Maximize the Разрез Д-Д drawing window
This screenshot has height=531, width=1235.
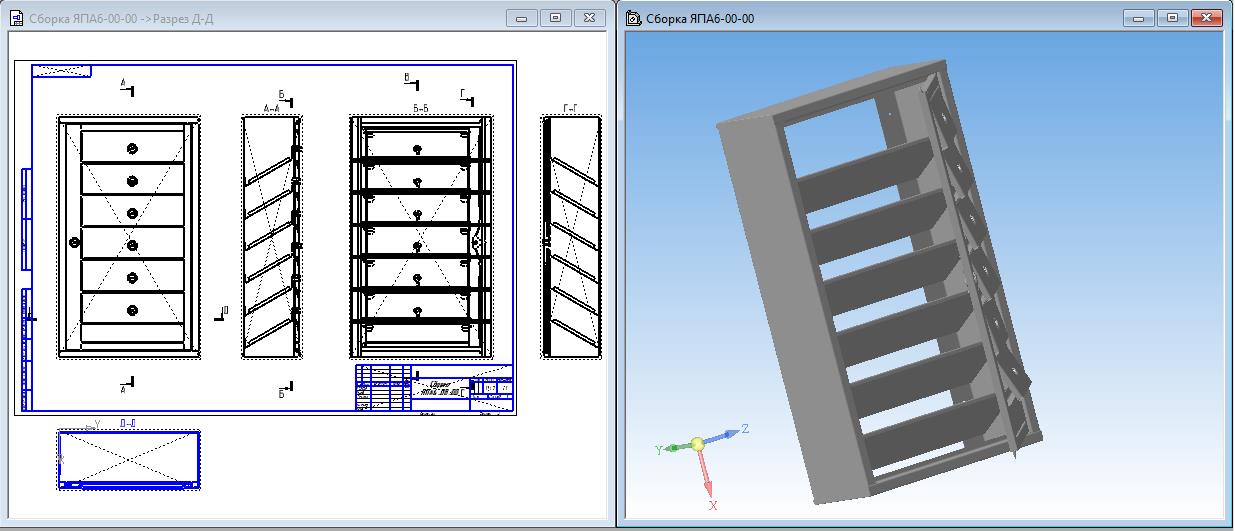[554, 17]
